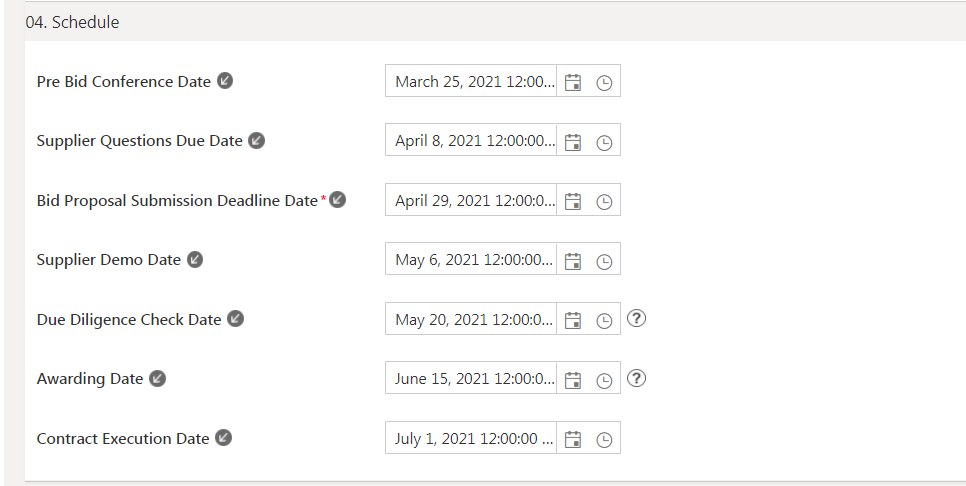Screen dimensions: 966x486
Task: Open calendar for Bid Proposal Submission Deadline
Action: click(x=573, y=202)
